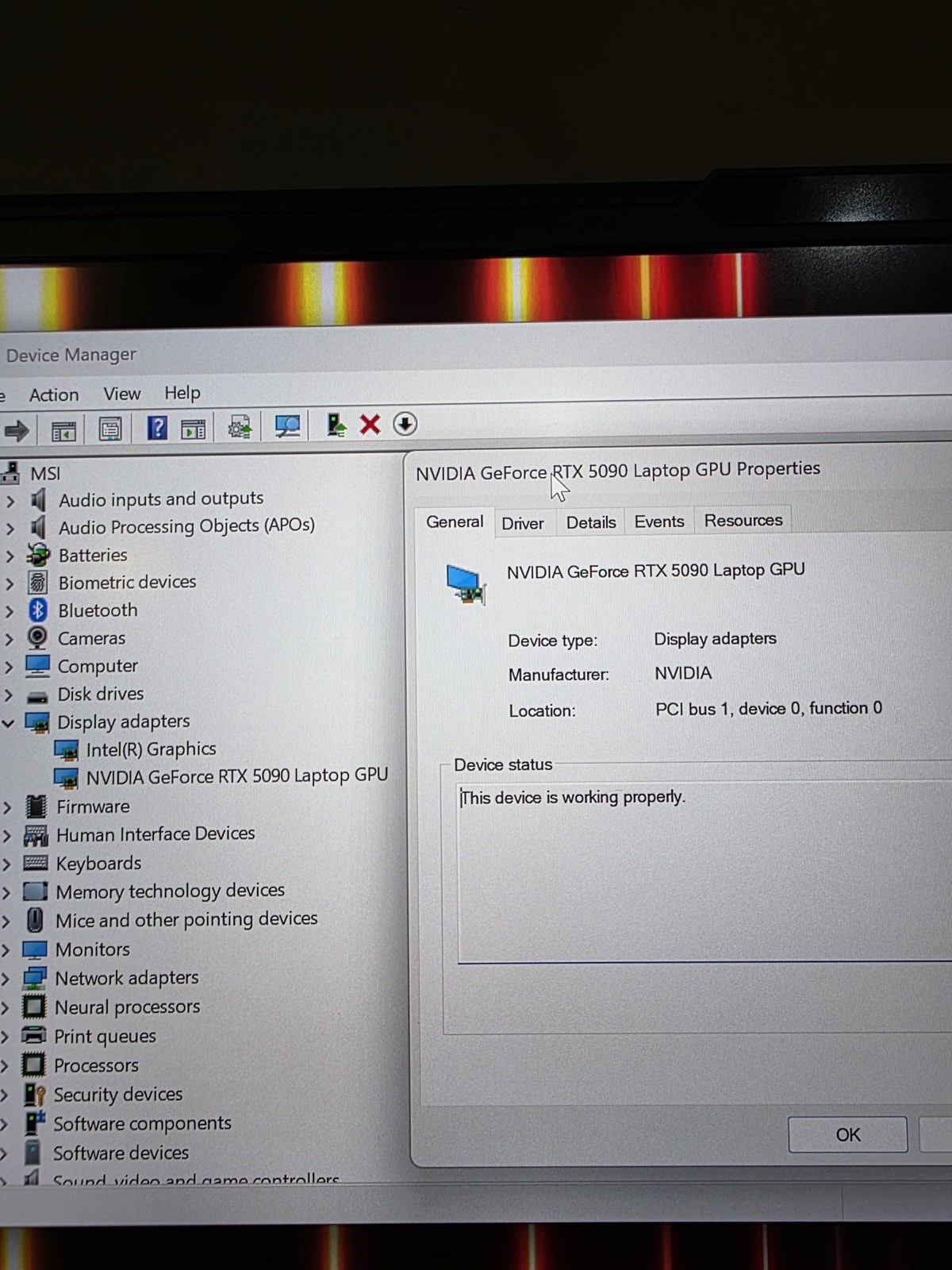Click the Print queues printer icon

[x=34, y=1035]
